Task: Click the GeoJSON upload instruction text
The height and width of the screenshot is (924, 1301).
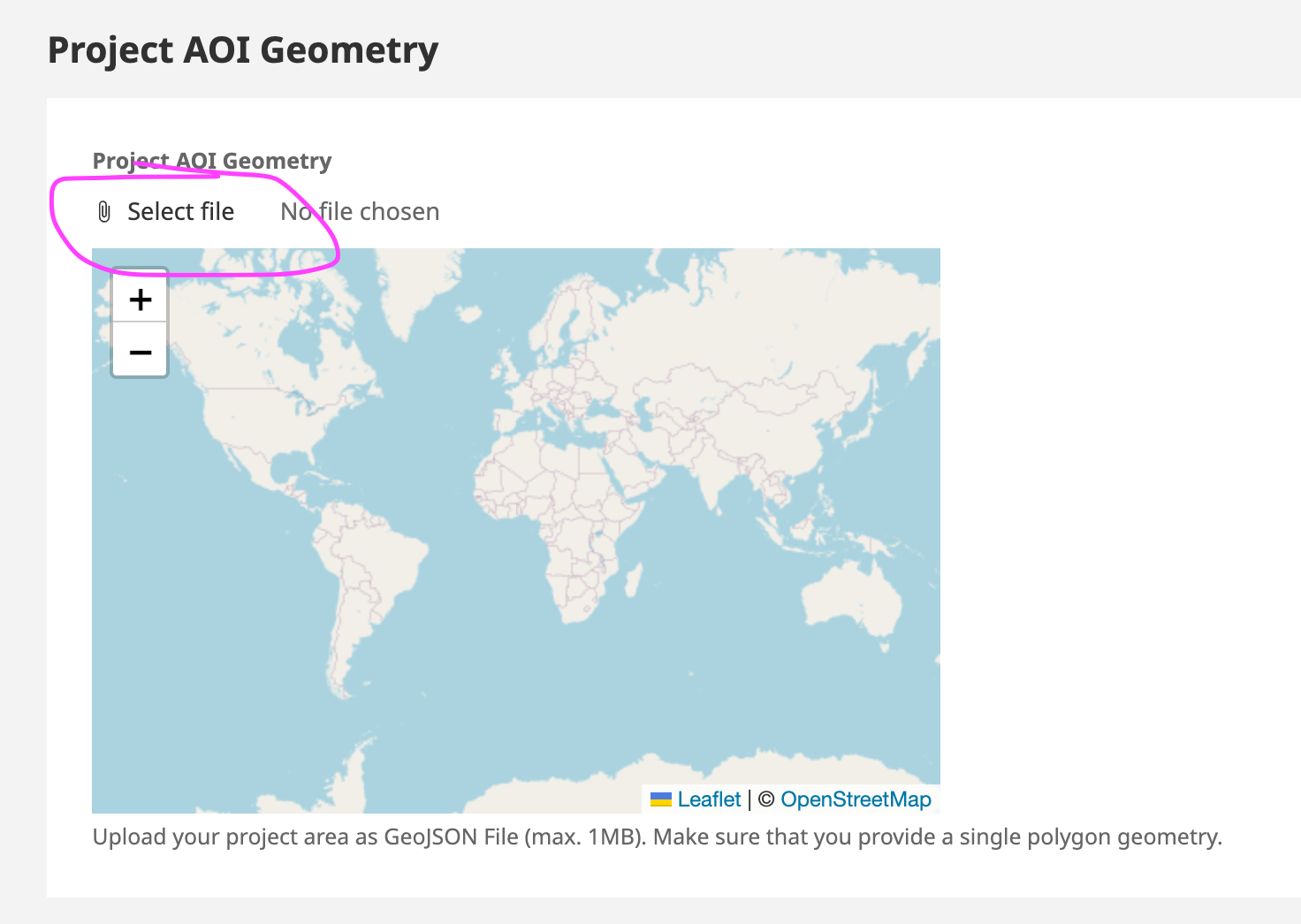Action: pyautogui.click(x=658, y=837)
